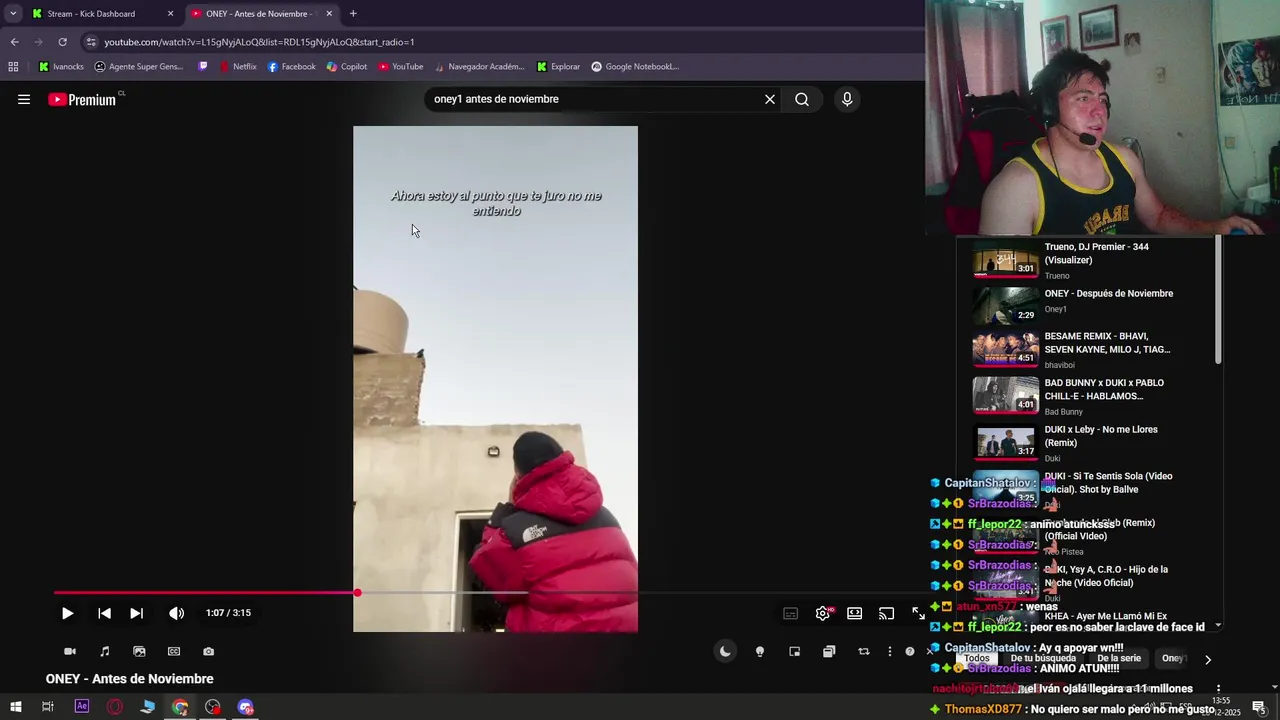
Task: Open YouTube bookmark
Action: 400,67
